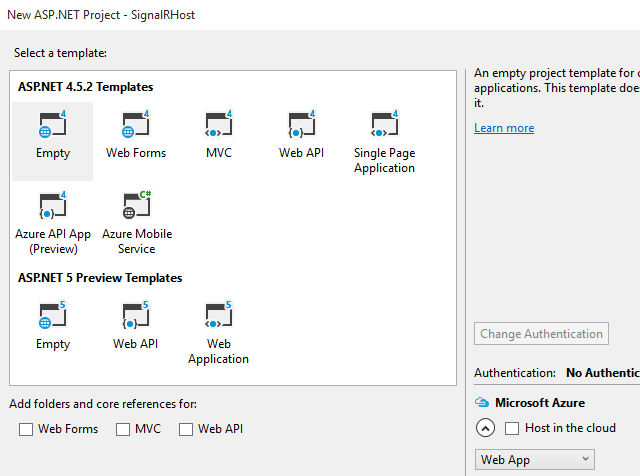Viewport: 640px width, 476px height.
Task: Select the ASP.NET 4.5.2 Empty template icon
Action: pyautogui.click(x=53, y=124)
